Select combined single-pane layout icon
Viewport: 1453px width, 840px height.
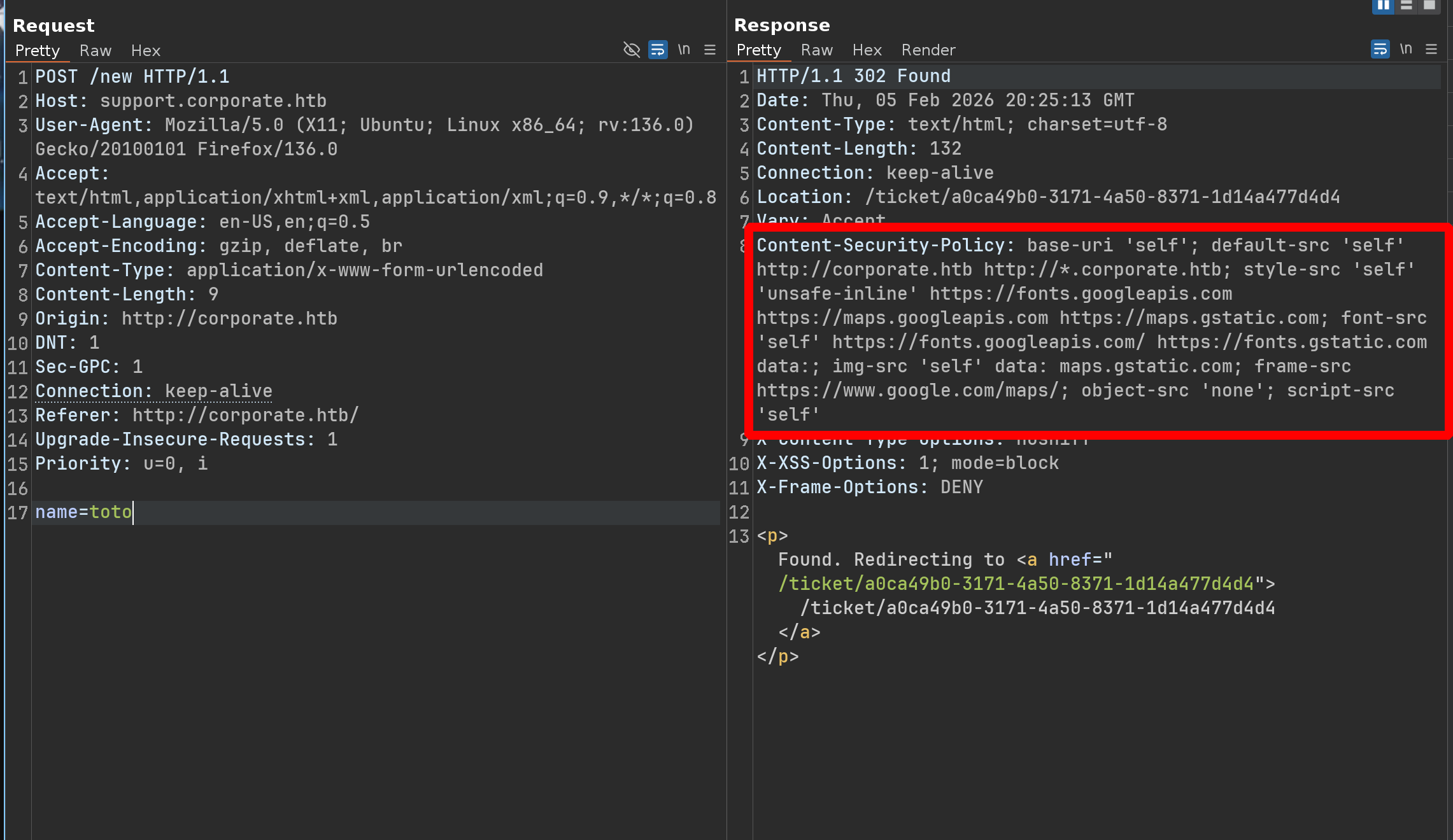pos(1429,5)
